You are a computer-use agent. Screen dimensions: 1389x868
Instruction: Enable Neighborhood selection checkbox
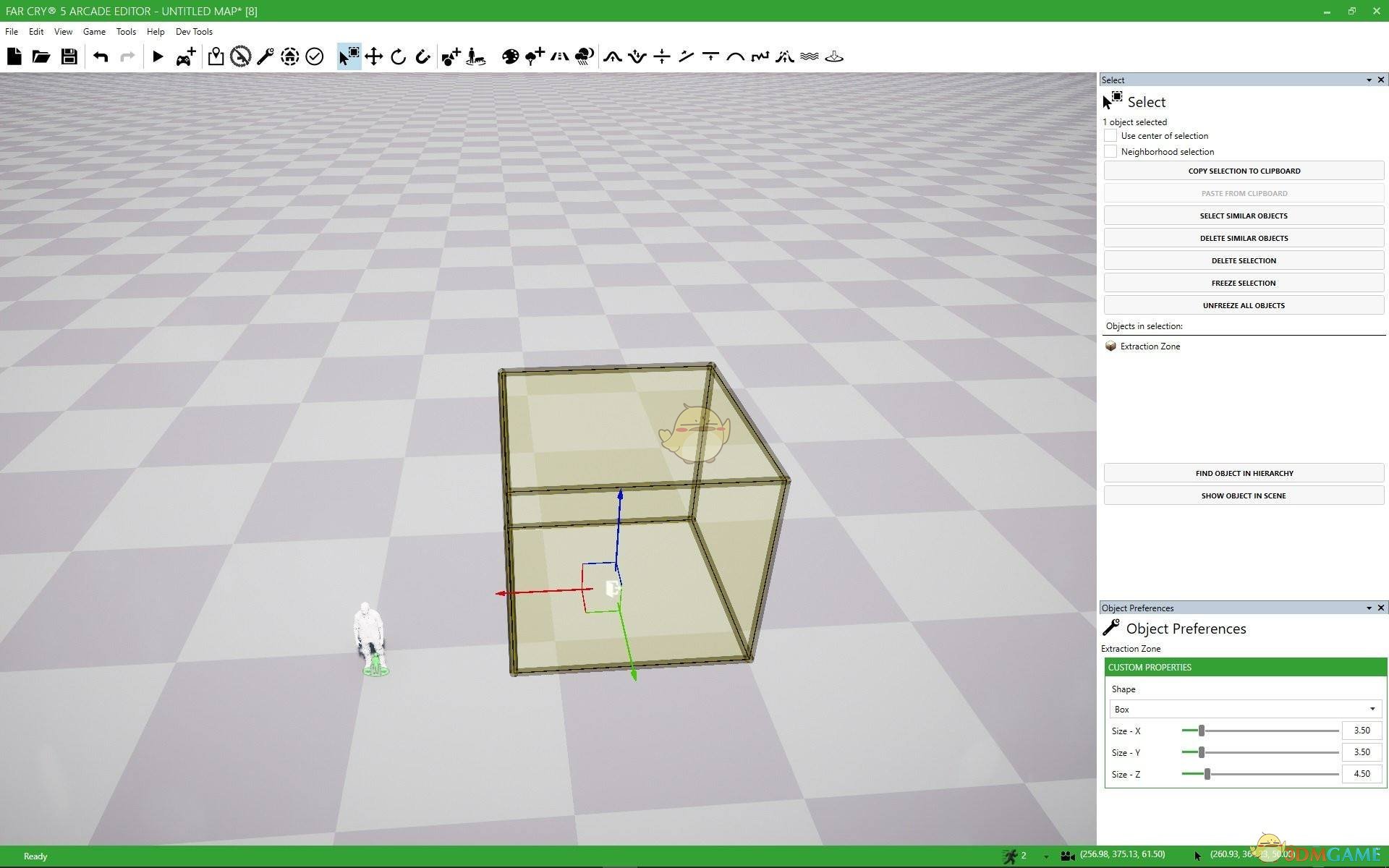(x=1110, y=151)
